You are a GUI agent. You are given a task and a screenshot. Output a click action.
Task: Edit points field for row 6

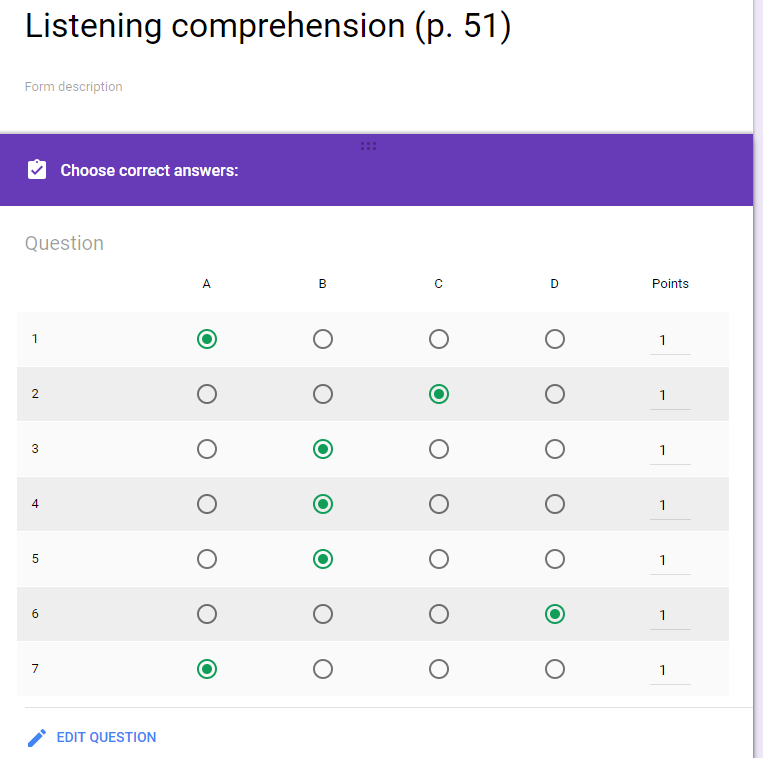[x=669, y=616]
